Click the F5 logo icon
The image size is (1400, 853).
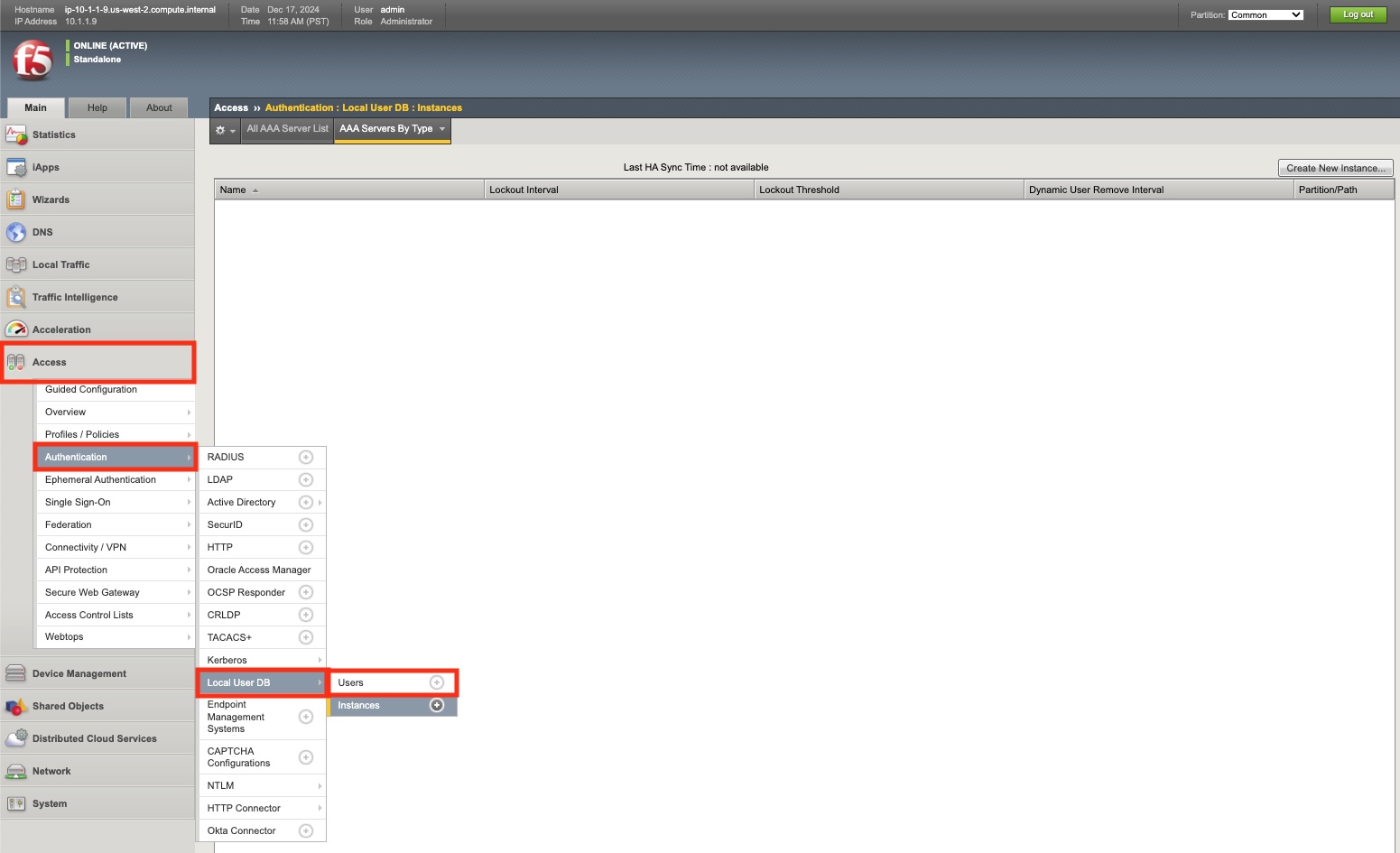pos(32,60)
